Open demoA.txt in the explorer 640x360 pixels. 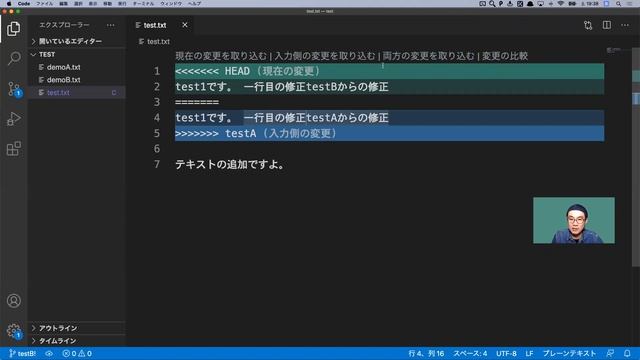[76, 67]
